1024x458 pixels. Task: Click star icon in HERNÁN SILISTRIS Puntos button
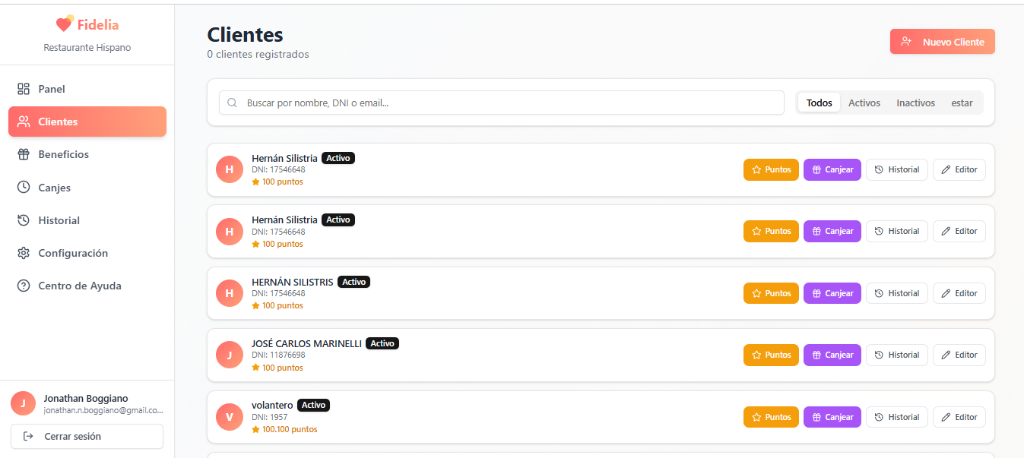[x=757, y=293]
